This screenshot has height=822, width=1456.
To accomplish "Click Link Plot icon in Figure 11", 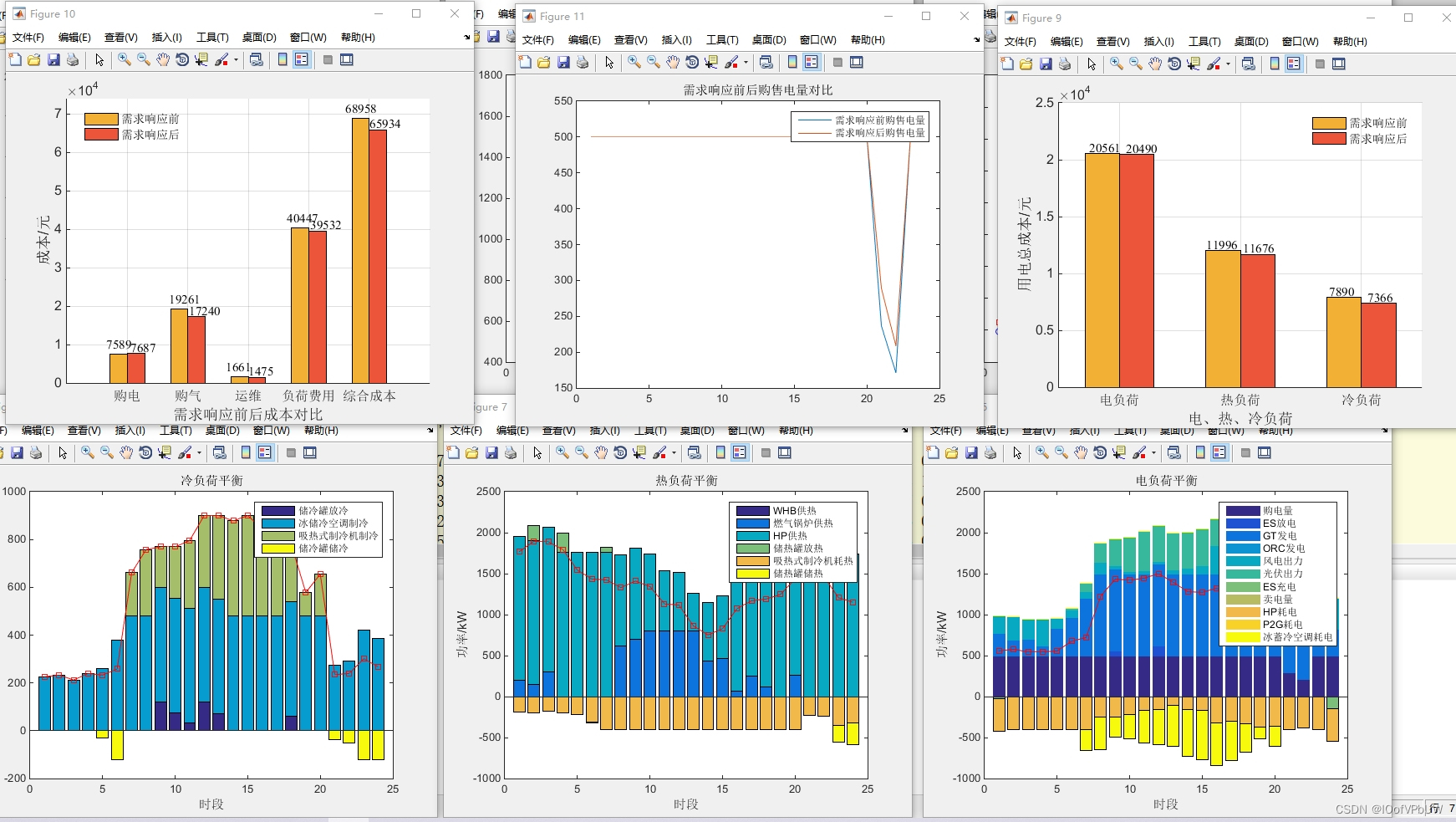I will (766, 62).
